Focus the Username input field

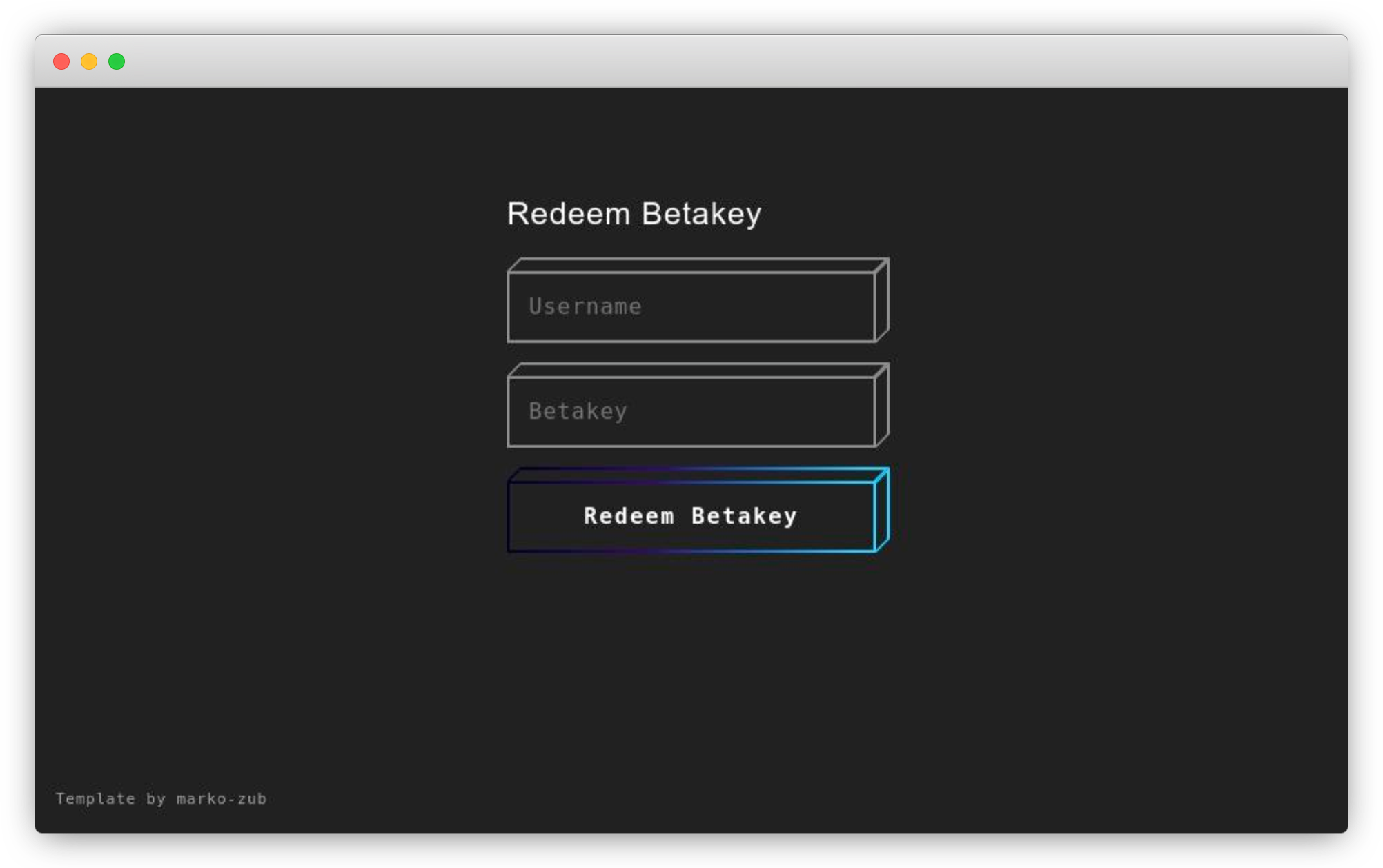point(691,306)
